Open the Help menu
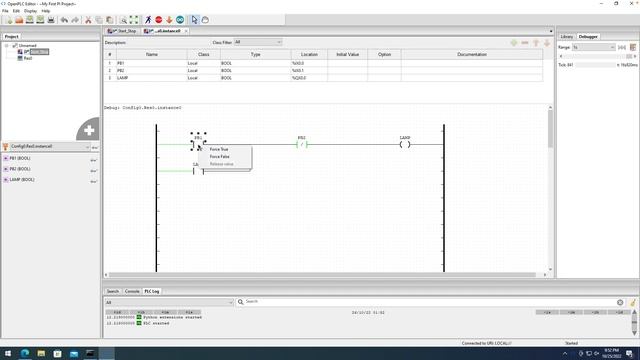This screenshot has height=360, width=640. [46, 11]
